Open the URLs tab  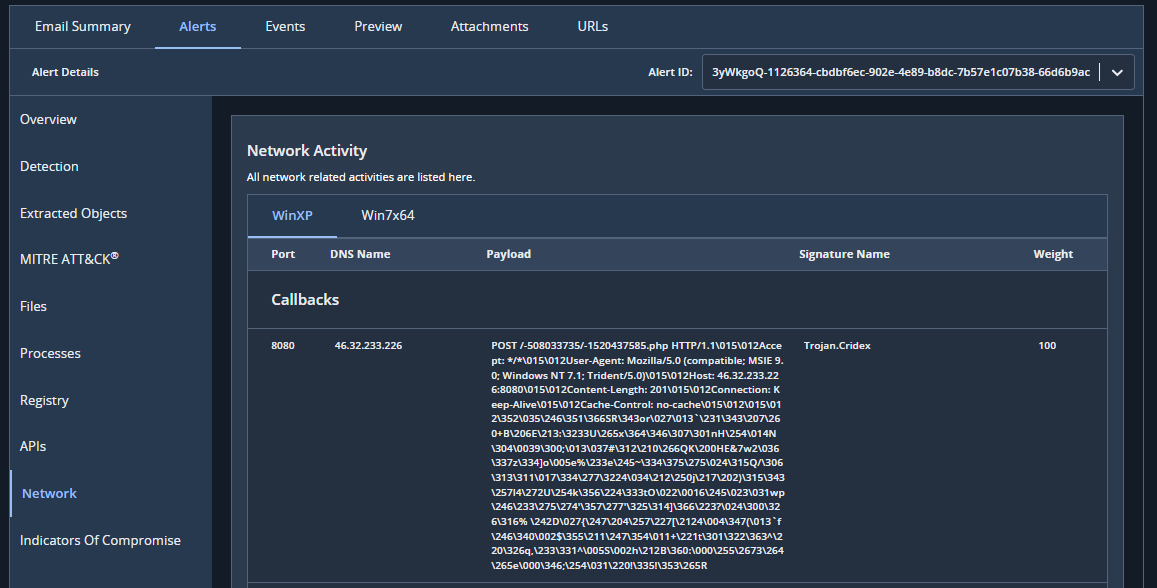click(593, 27)
